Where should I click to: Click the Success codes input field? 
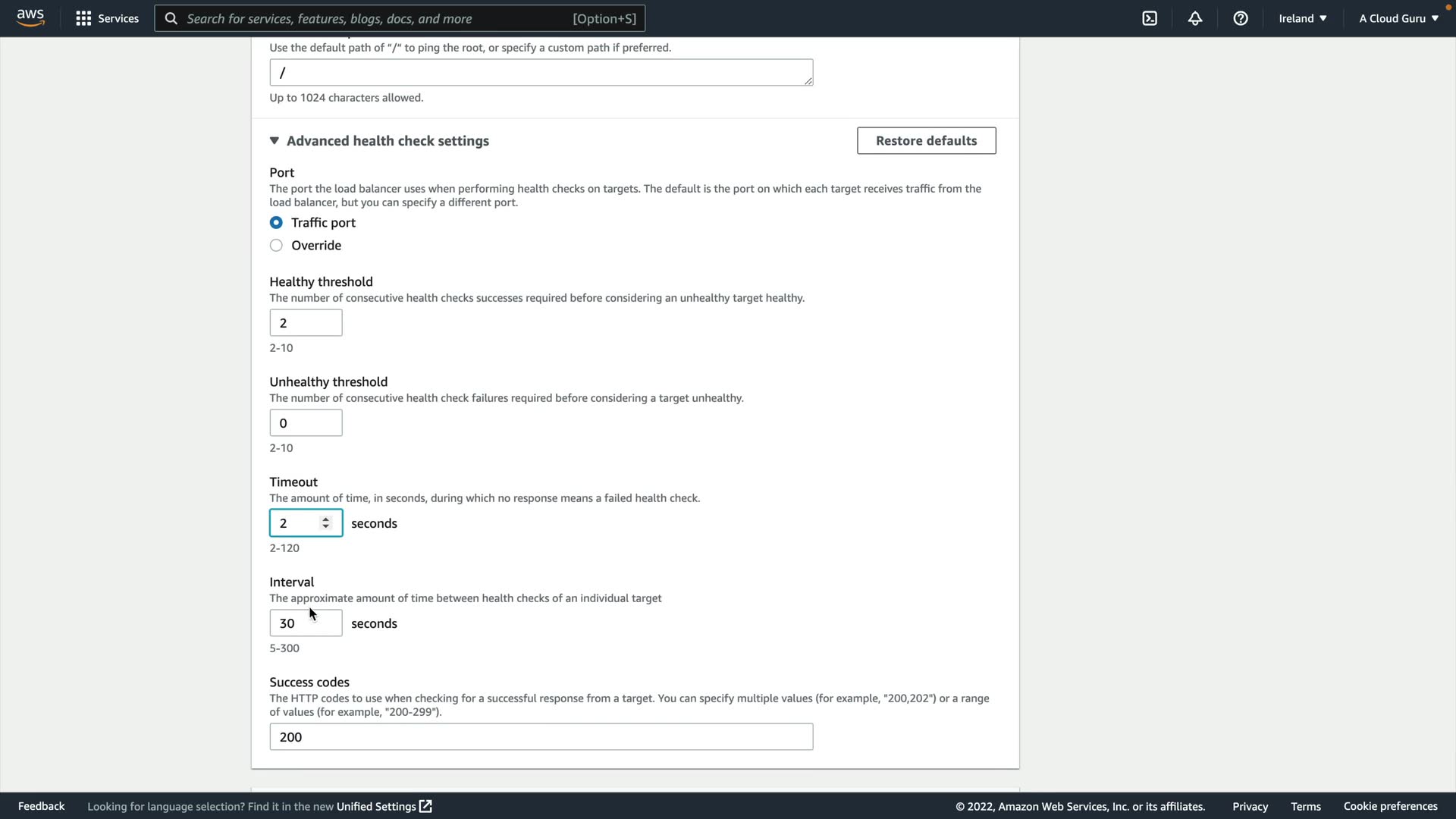541,736
